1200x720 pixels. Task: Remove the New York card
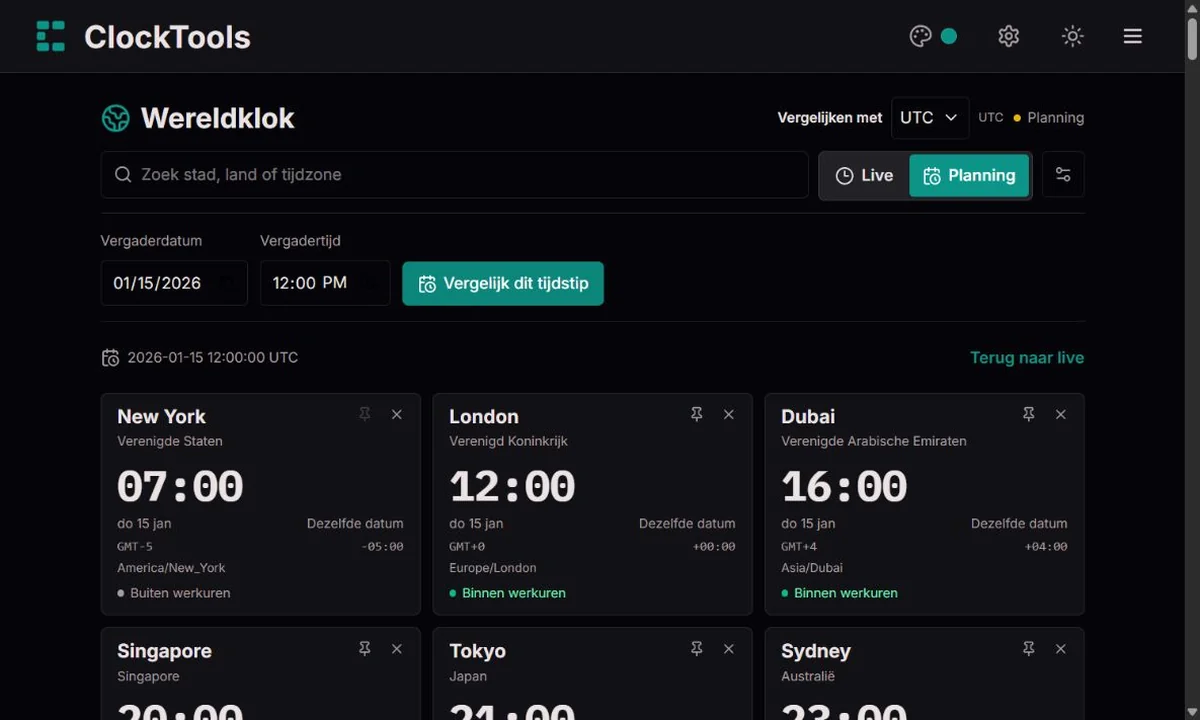(x=397, y=414)
